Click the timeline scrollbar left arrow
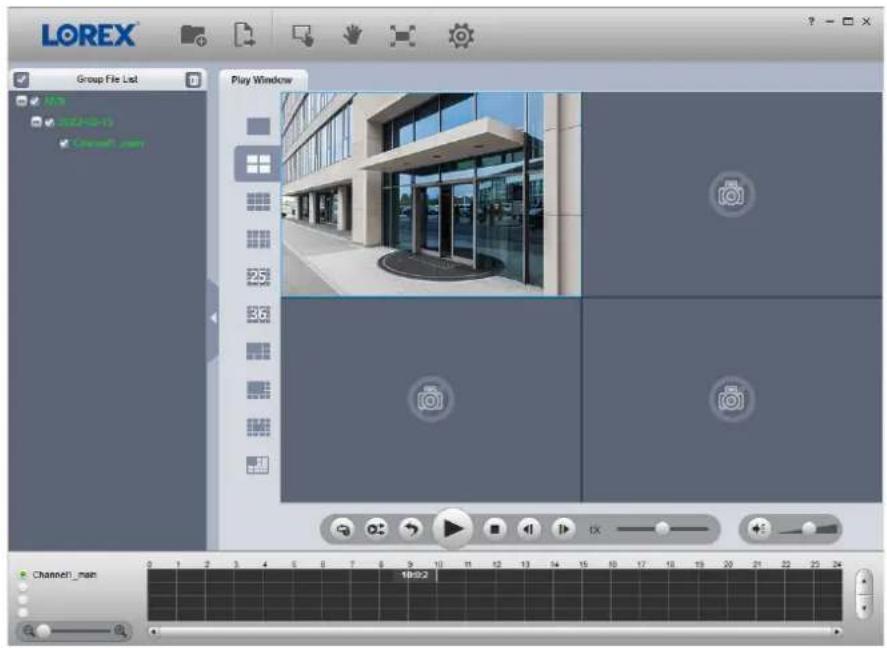 point(153,632)
